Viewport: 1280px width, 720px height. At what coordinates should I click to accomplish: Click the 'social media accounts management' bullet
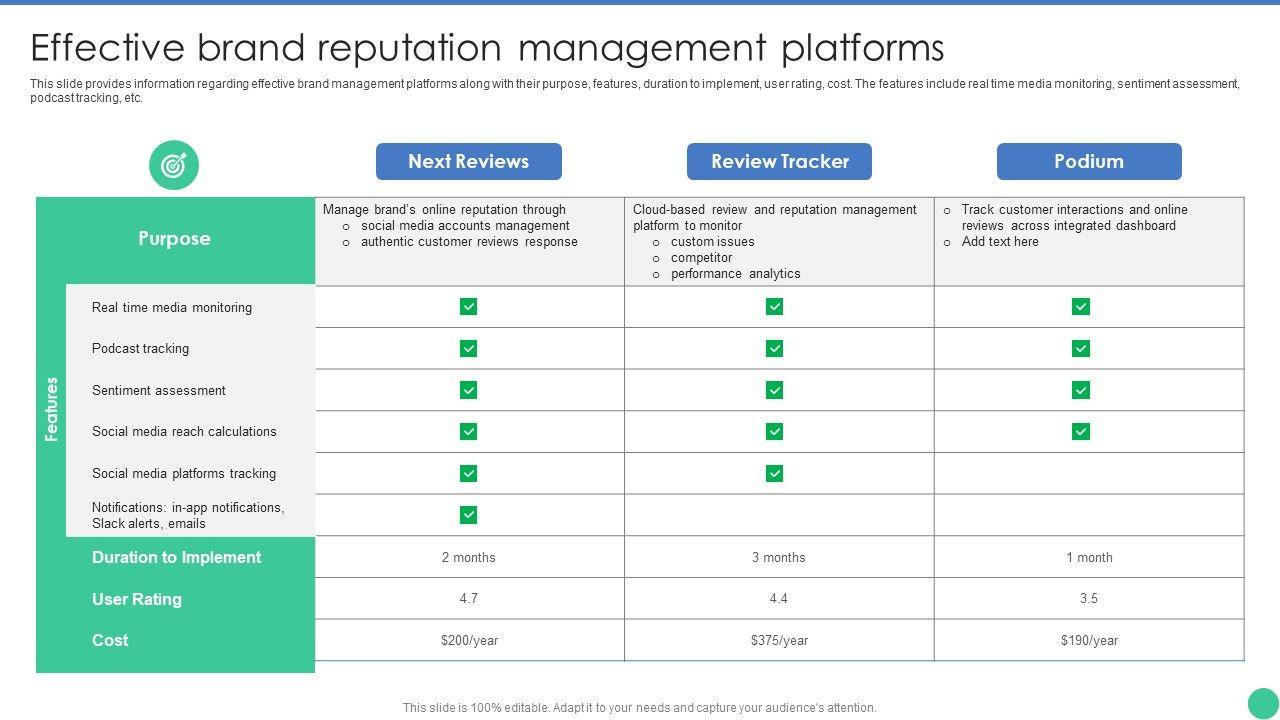pos(465,226)
